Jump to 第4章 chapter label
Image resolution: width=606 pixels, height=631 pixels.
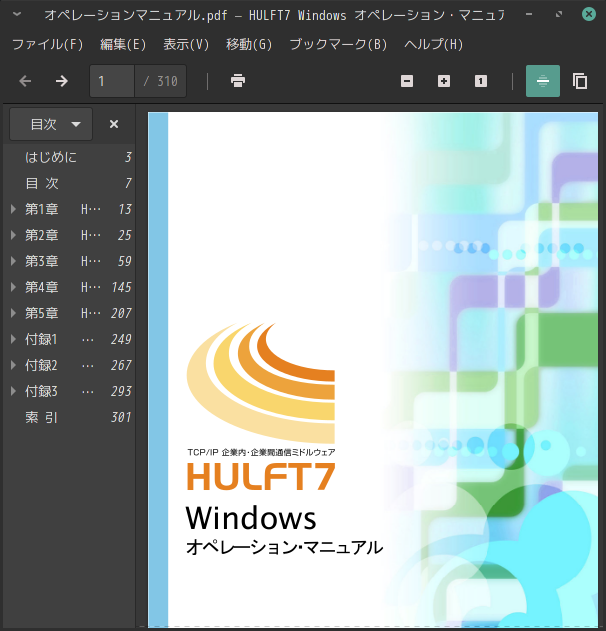point(42,287)
